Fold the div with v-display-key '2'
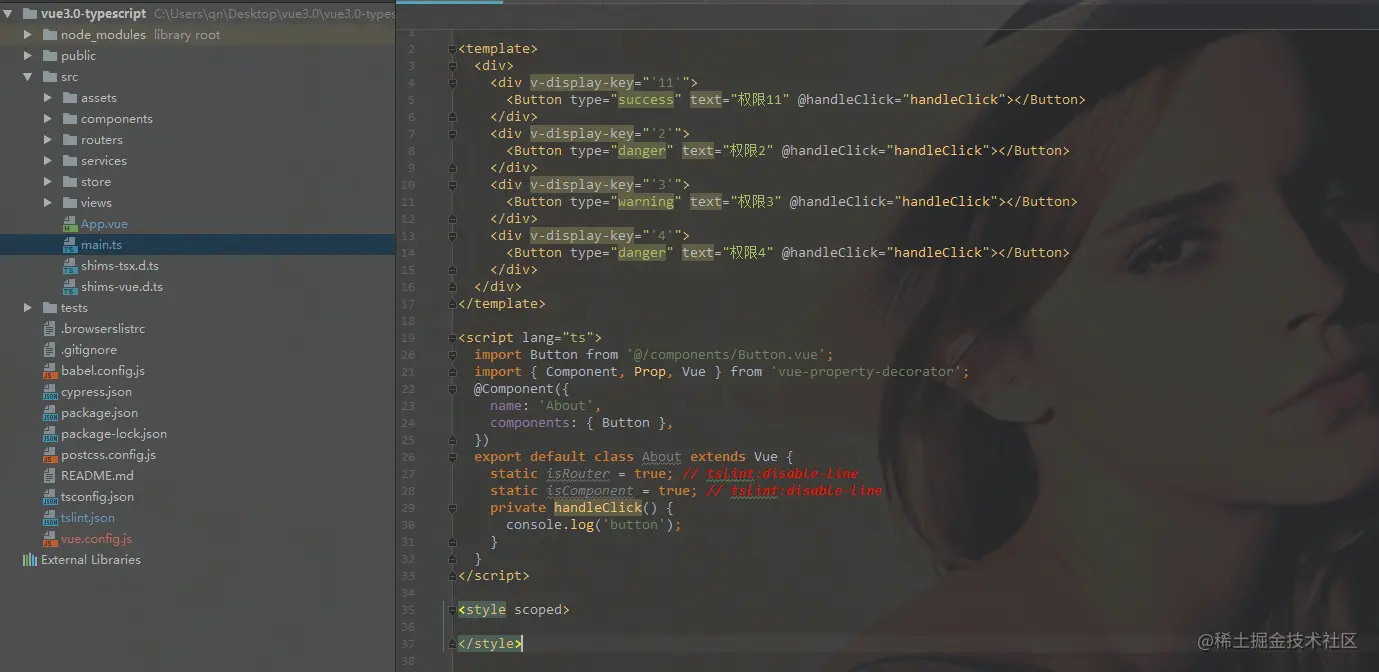 [x=453, y=134]
